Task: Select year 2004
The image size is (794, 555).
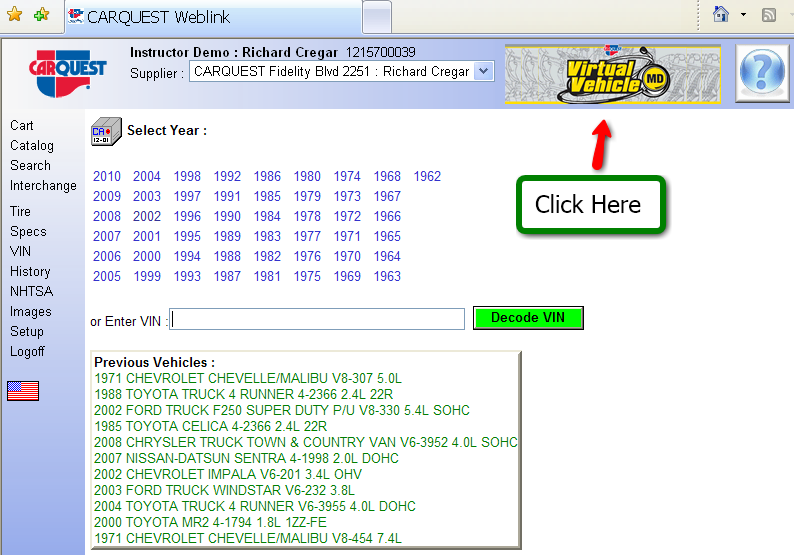Action: point(147,176)
